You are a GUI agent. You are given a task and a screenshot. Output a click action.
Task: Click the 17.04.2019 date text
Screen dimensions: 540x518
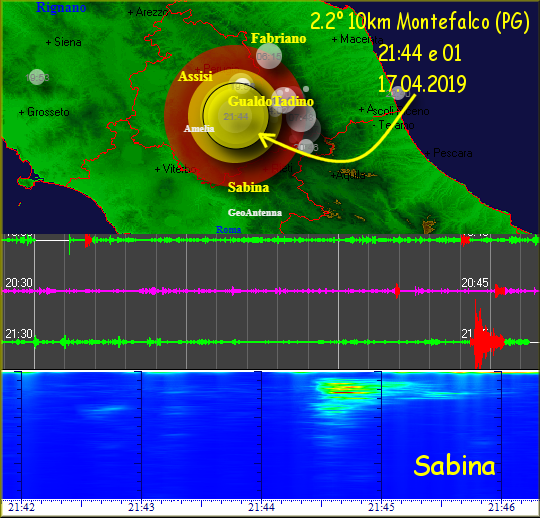coord(422,84)
